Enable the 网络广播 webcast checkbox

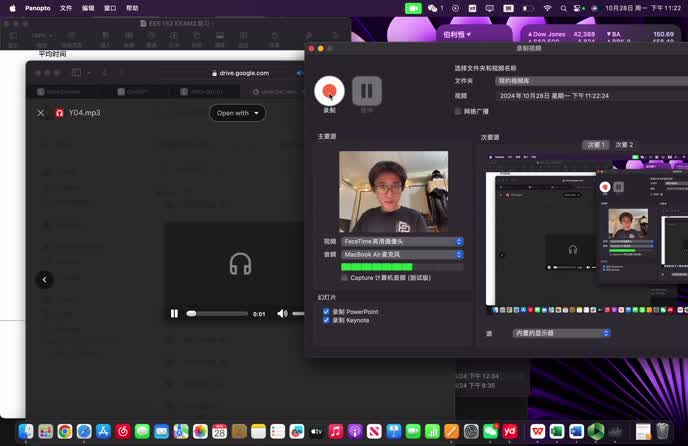[x=458, y=111]
